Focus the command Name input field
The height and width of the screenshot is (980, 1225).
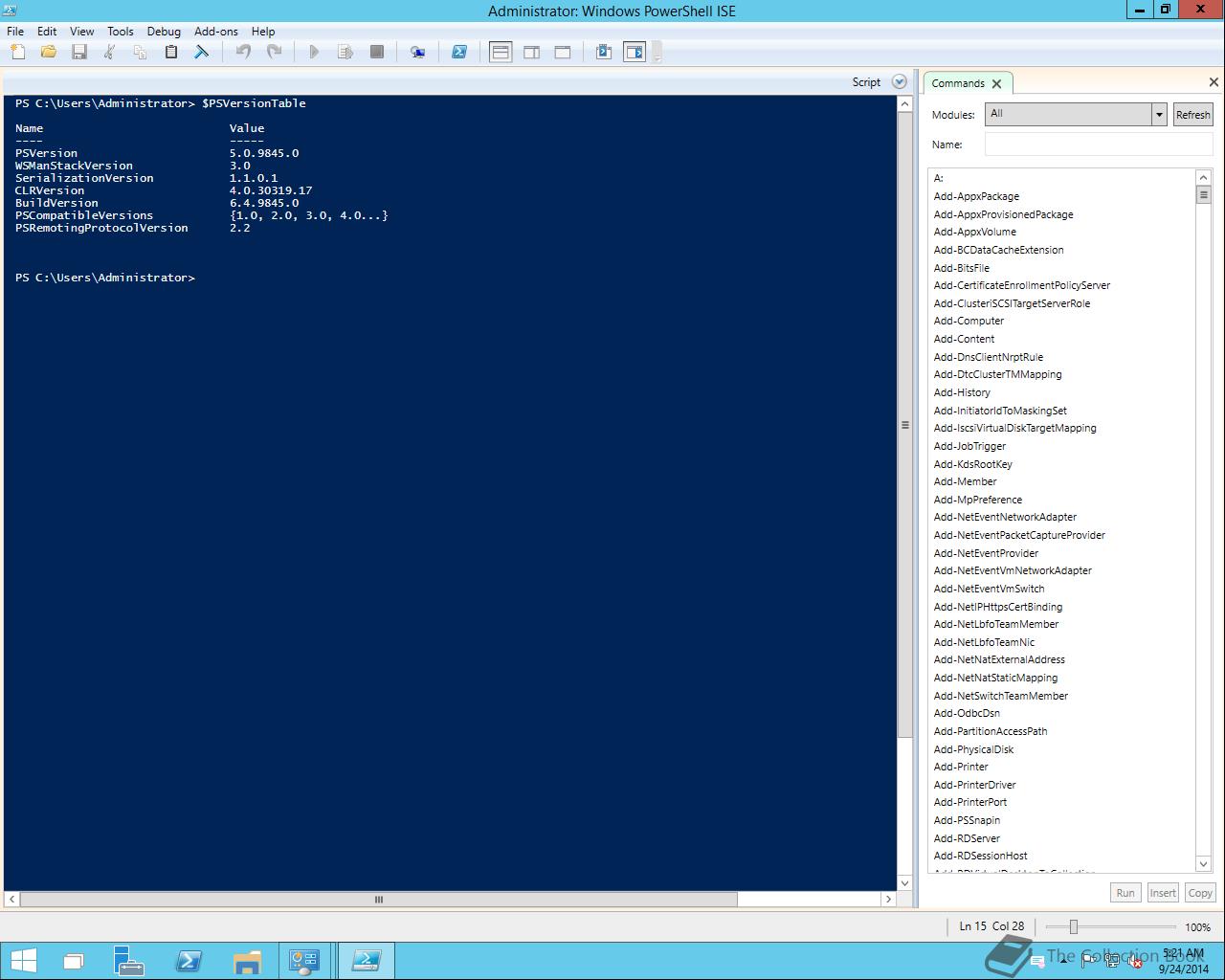1099,145
